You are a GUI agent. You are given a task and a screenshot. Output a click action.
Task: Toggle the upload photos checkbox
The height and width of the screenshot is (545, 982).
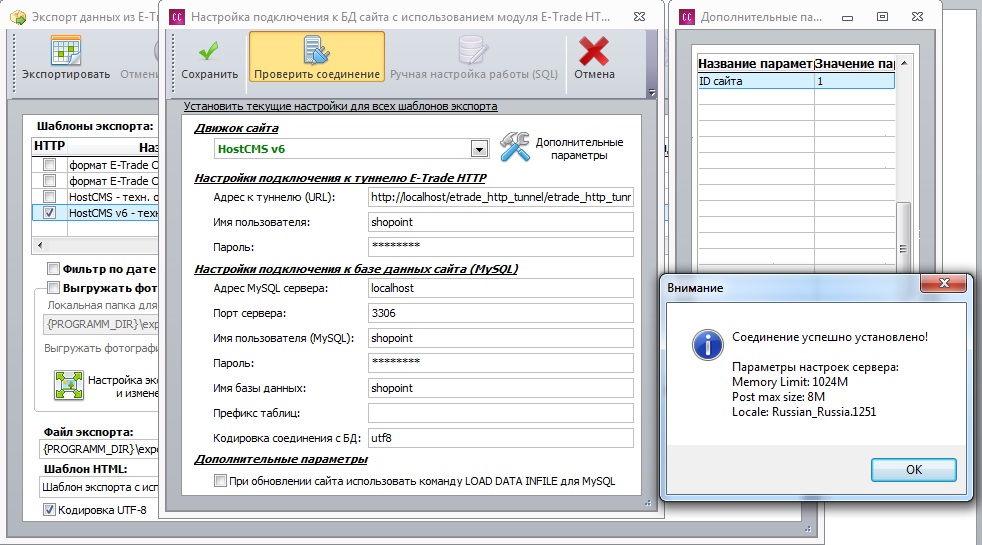click(x=53, y=288)
